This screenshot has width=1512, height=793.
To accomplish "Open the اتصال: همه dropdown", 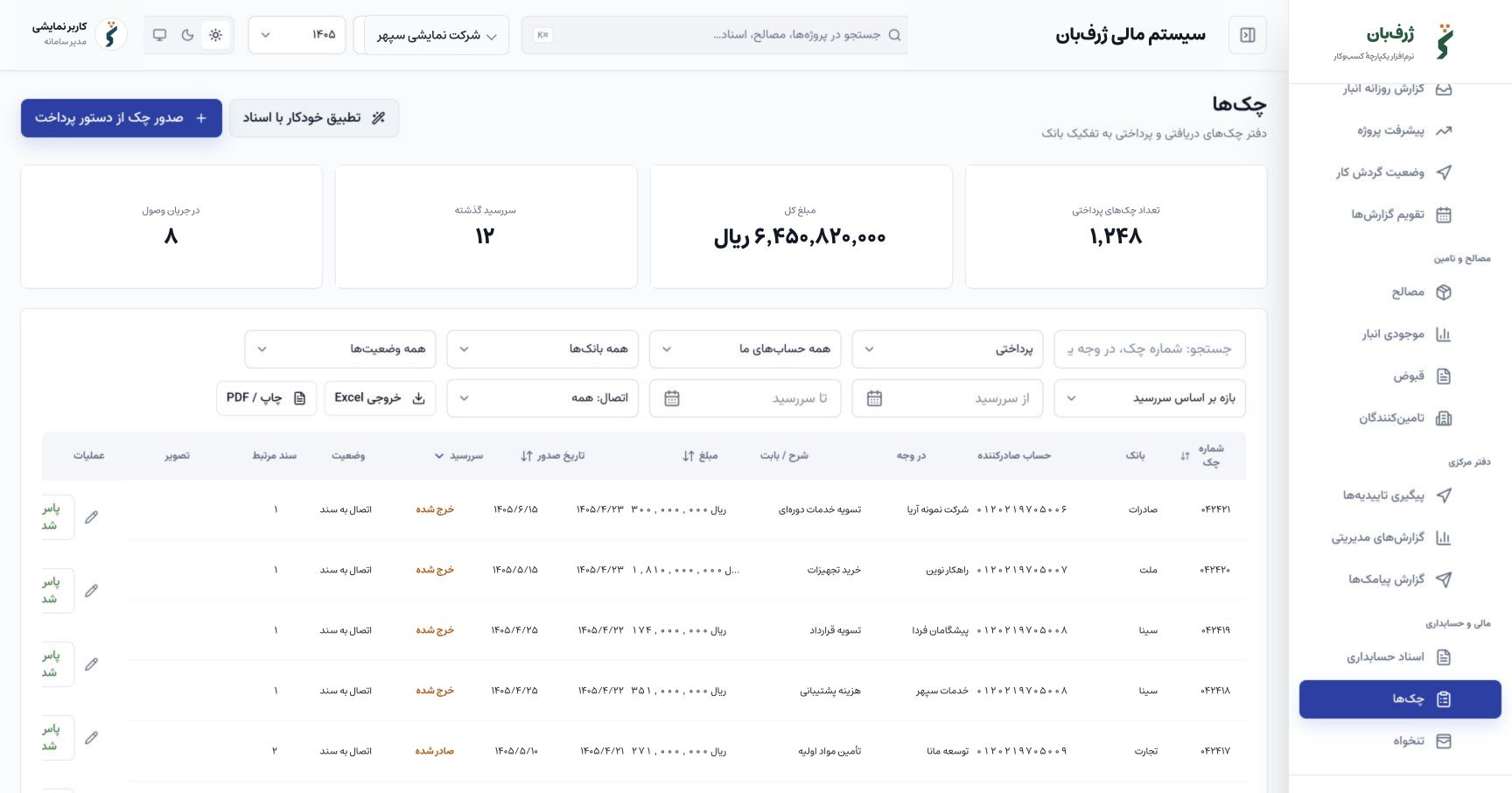I will pos(542,398).
